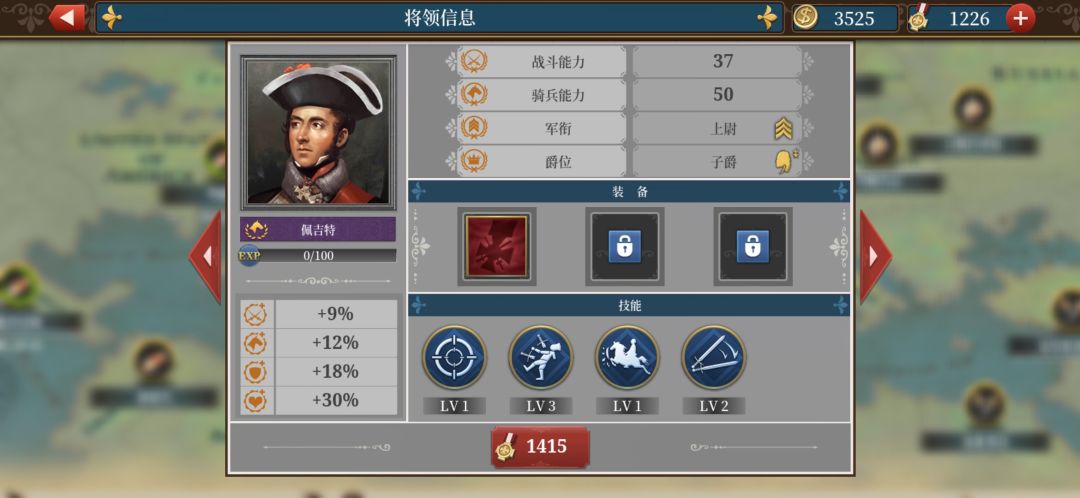The width and height of the screenshot is (1080, 498).
Task: Show previous general with left red arrow
Action: pyautogui.click(x=206, y=256)
